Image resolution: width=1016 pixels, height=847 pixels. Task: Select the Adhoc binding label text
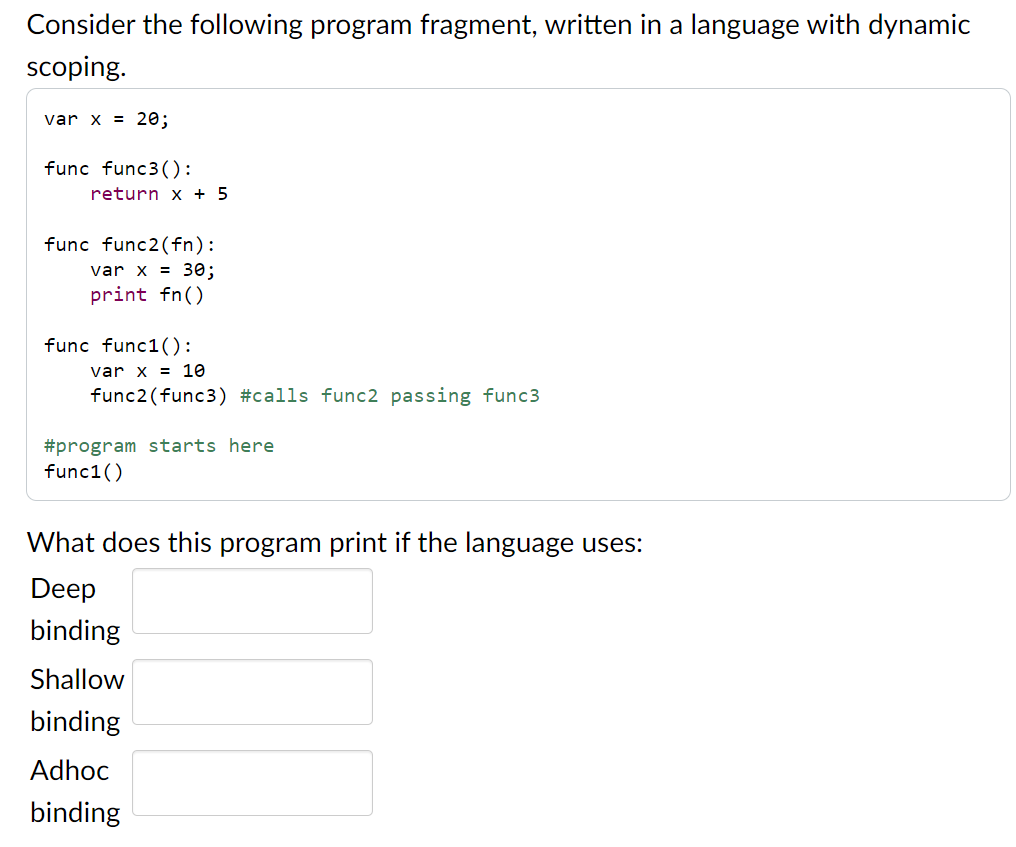[70, 791]
